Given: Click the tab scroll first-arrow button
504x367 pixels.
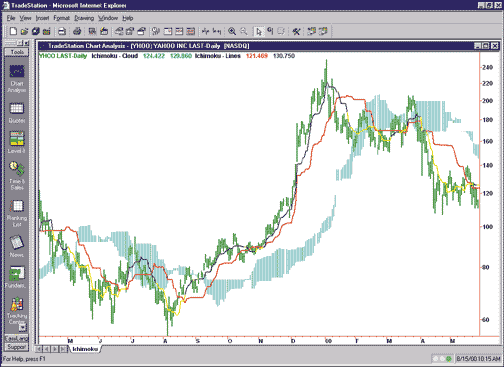Looking at the screenshot, I should [x=39, y=349].
